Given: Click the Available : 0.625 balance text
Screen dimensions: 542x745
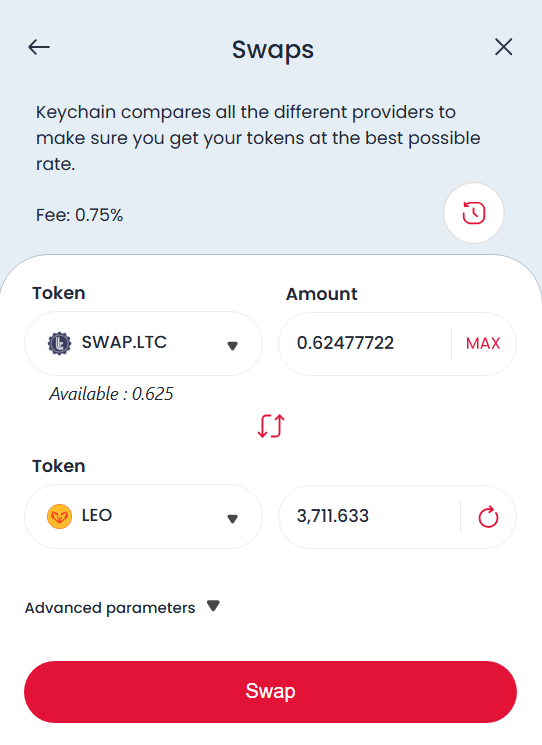Looking at the screenshot, I should click(111, 394).
